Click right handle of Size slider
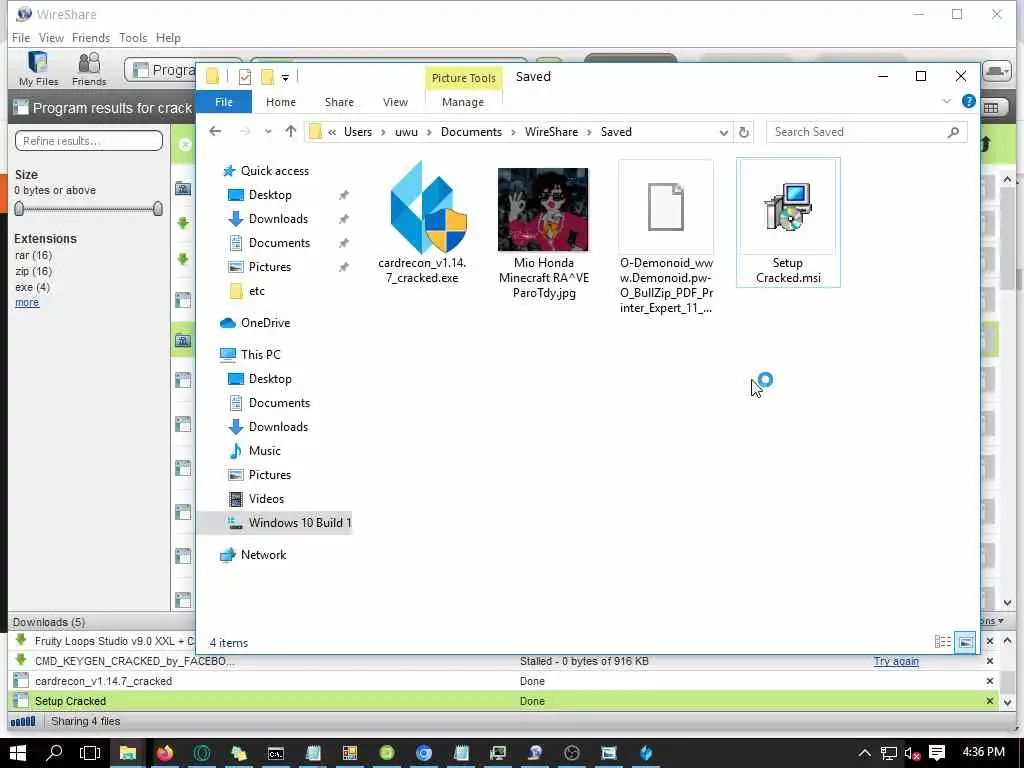Screen dimensions: 1024x768 coord(157,208)
